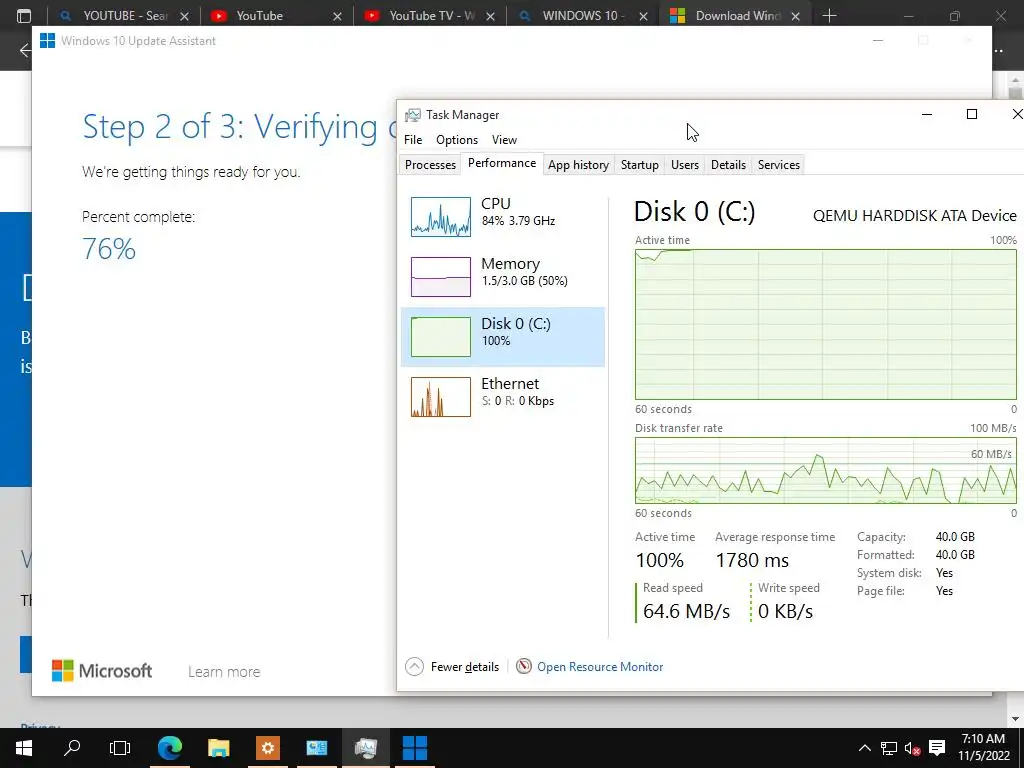This screenshot has height=768, width=1024.
Task: Select the CPU performance graph
Action: click(x=440, y=217)
